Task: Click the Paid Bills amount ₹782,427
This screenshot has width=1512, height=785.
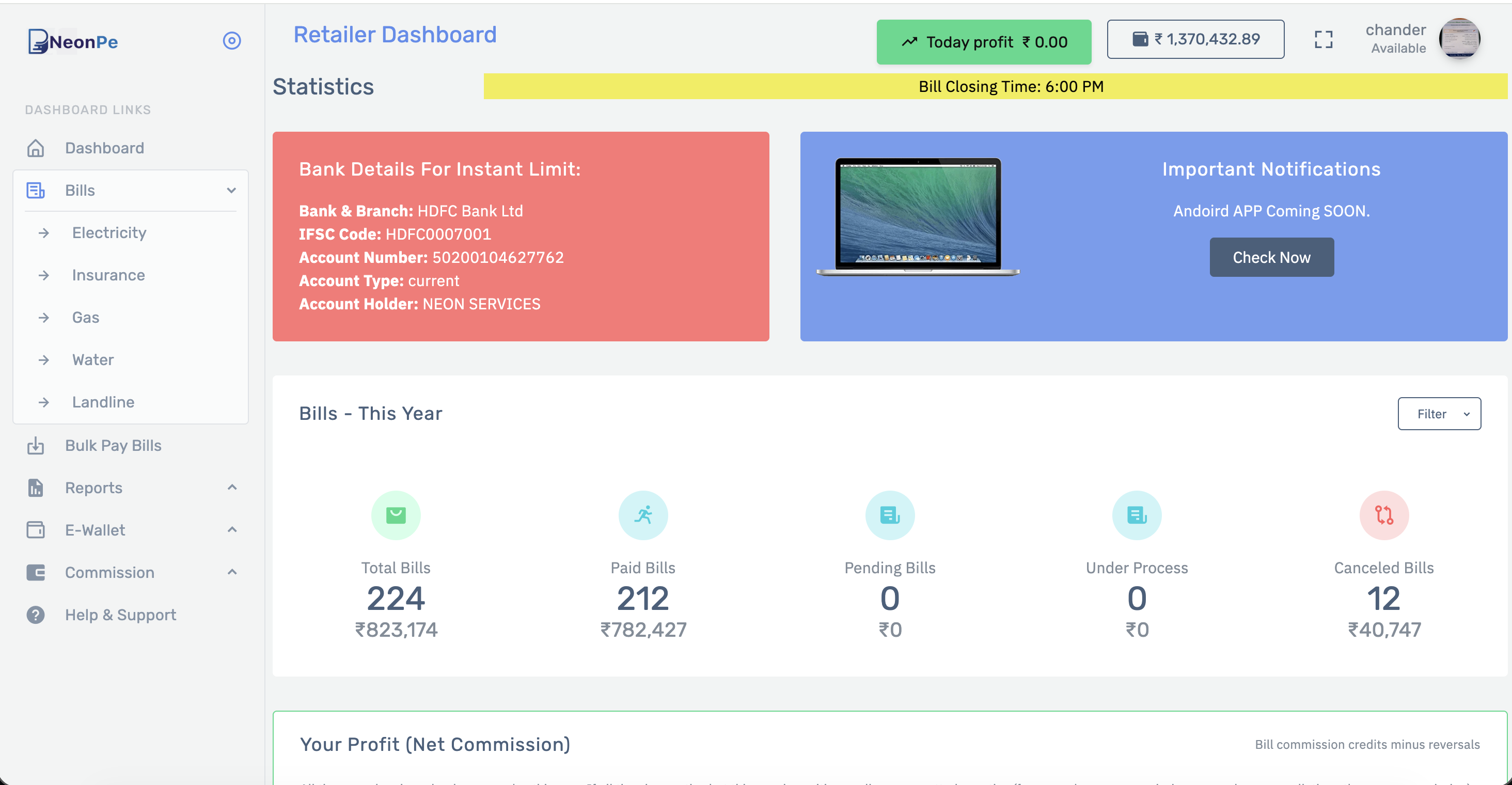Action: [643, 630]
